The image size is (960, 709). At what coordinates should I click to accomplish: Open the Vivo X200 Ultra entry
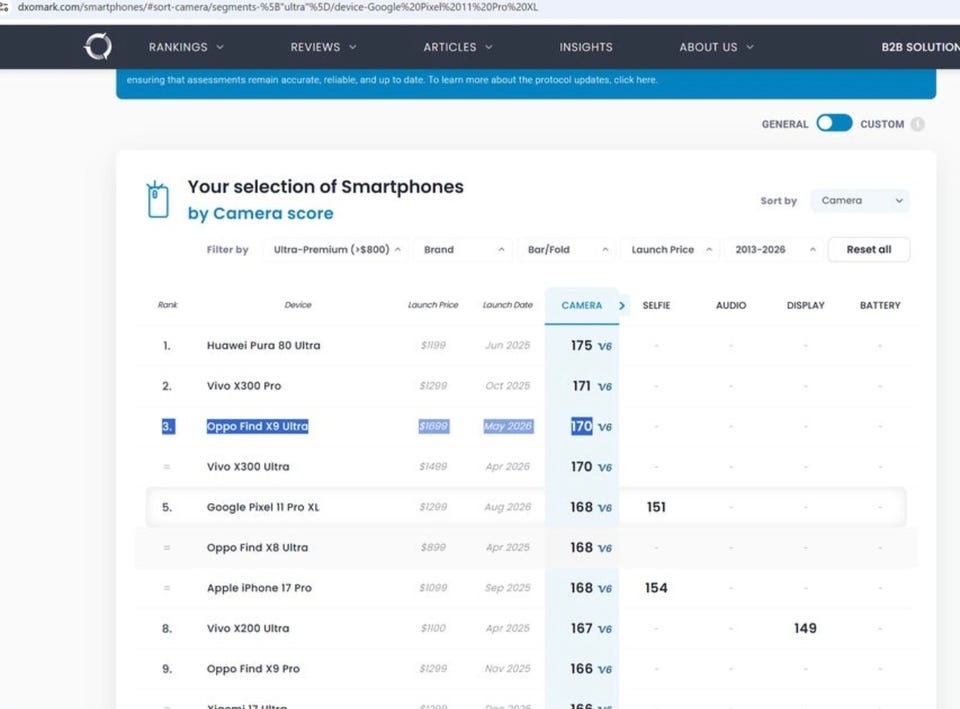pos(248,628)
